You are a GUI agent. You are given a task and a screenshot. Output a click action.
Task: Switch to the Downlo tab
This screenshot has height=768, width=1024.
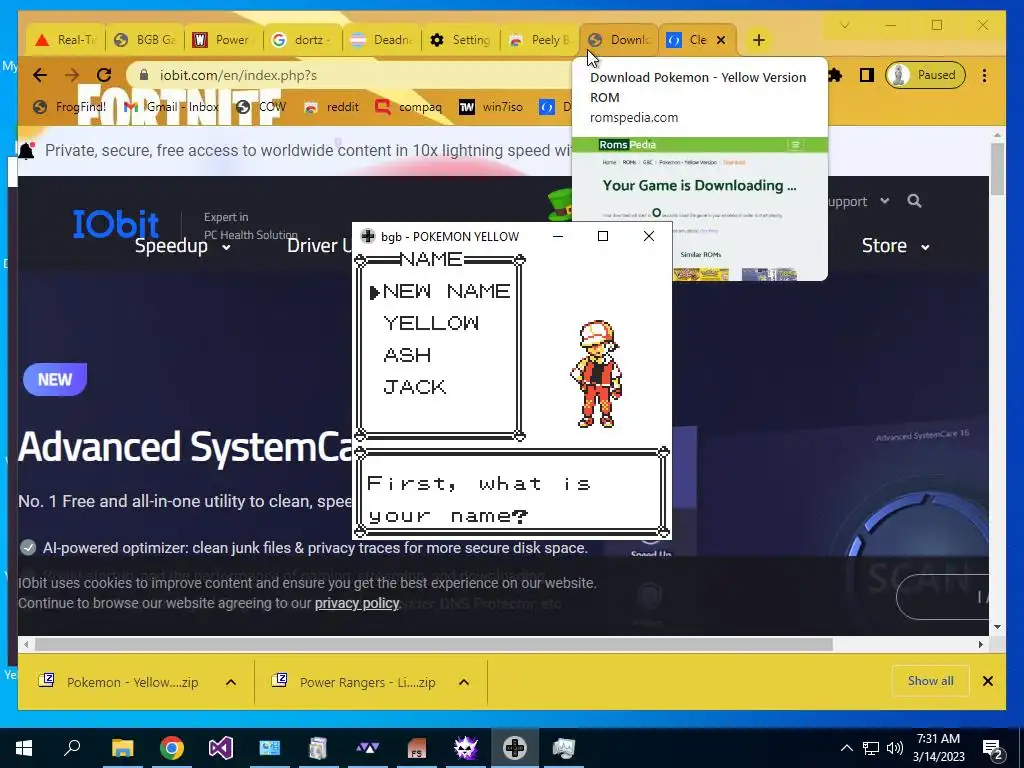click(619, 40)
